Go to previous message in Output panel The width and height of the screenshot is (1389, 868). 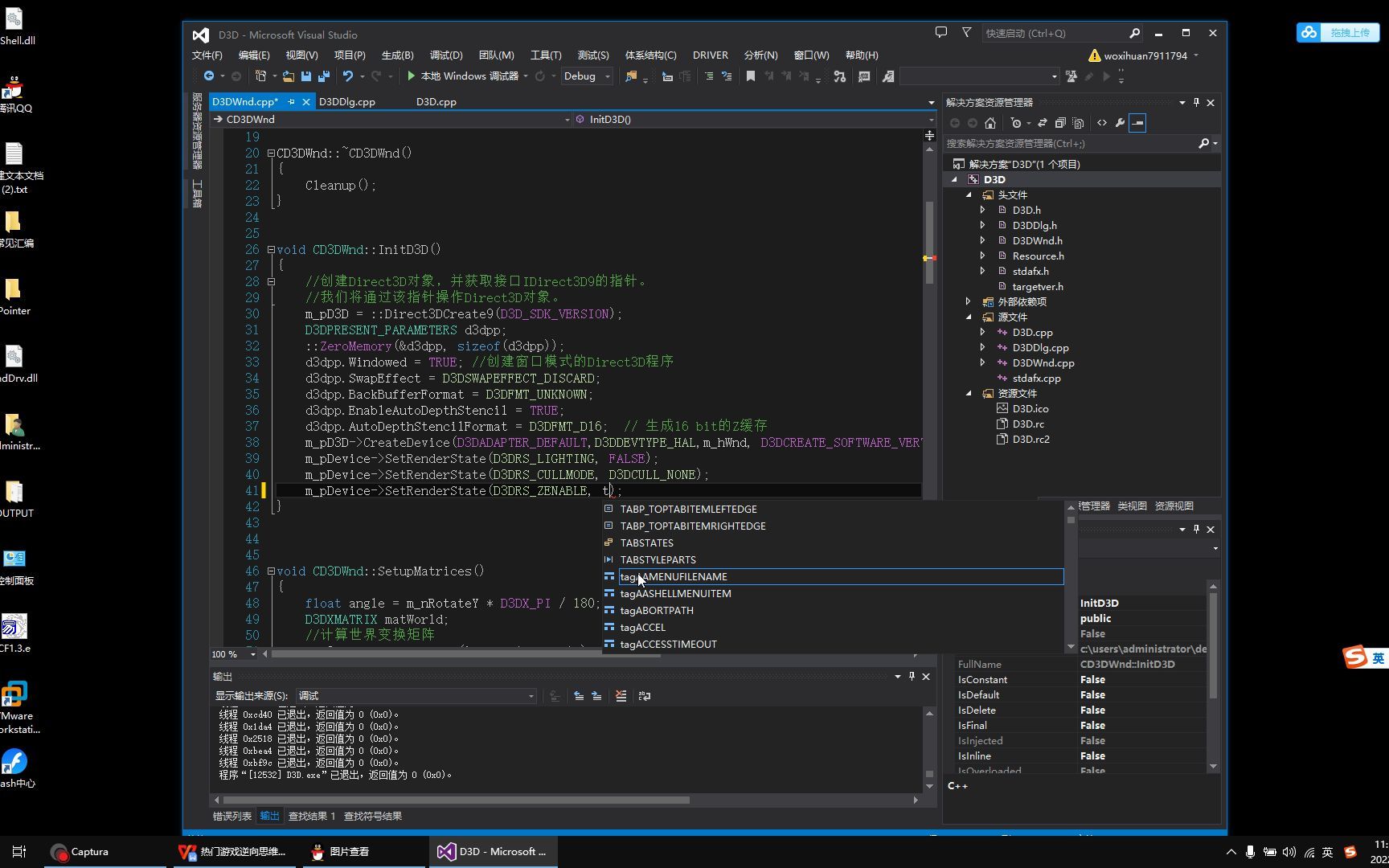[x=579, y=696]
